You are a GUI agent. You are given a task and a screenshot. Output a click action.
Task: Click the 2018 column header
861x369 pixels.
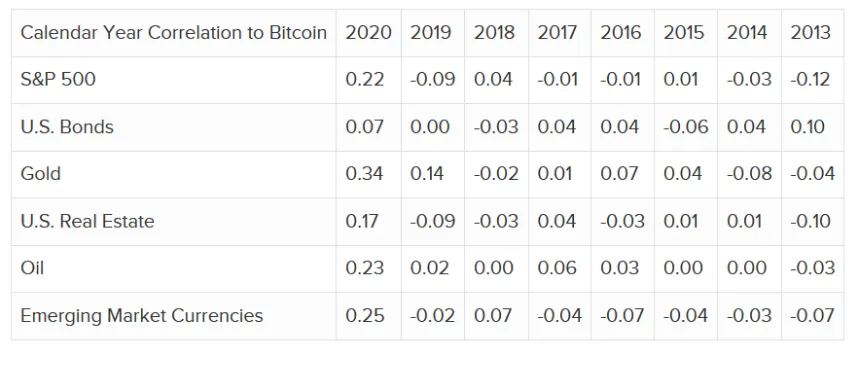[x=495, y=32]
